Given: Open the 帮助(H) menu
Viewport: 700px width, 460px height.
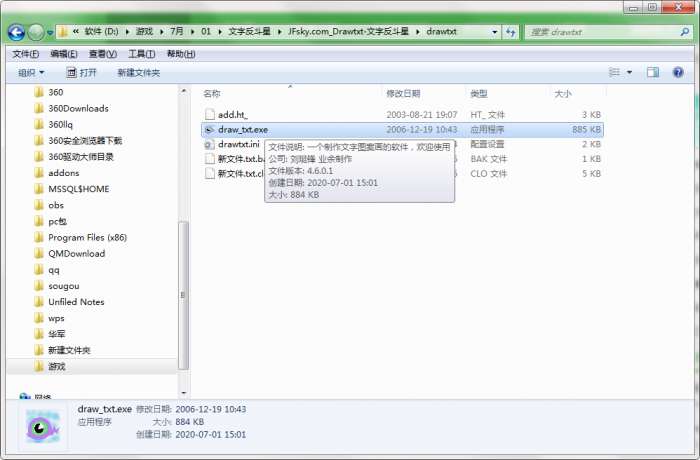Looking at the screenshot, I should point(181,54).
